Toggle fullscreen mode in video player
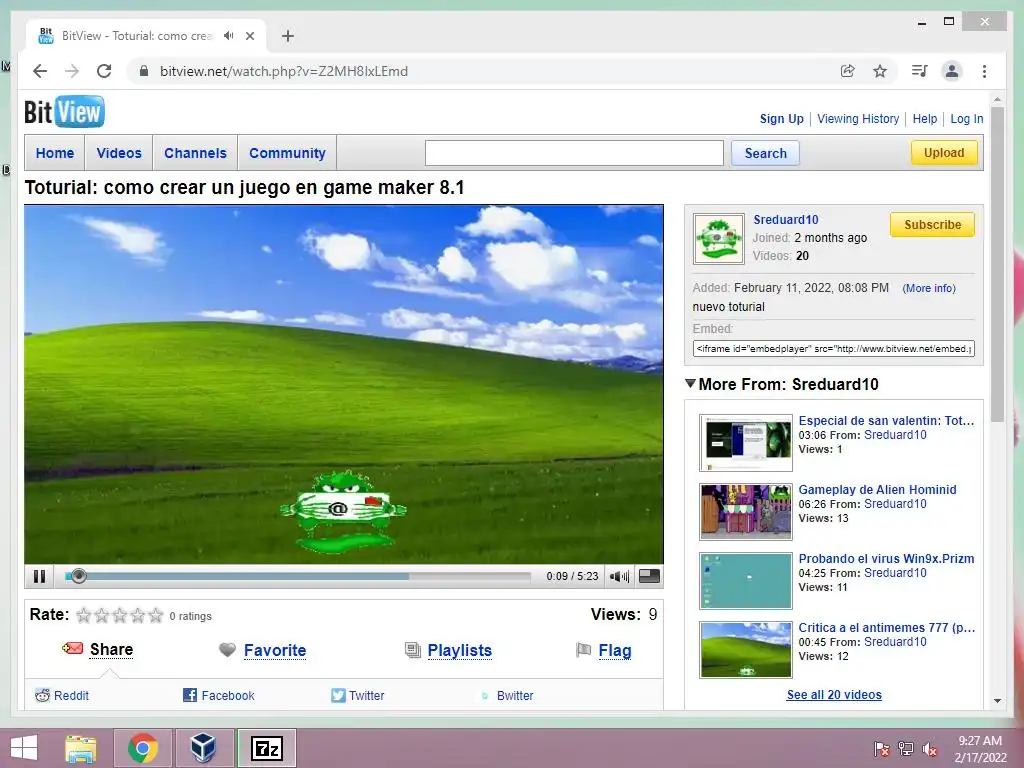This screenshot has height=768, width=1024. point(649,576)
